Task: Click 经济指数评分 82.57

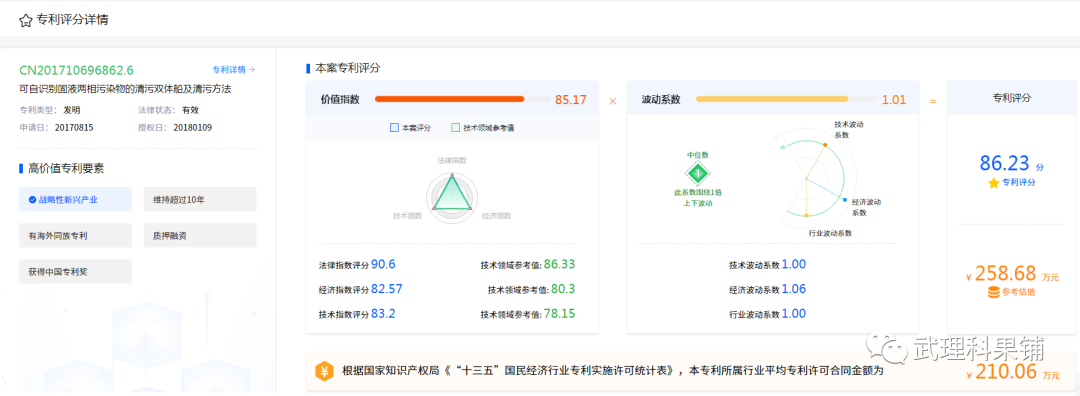Action: 360,289
